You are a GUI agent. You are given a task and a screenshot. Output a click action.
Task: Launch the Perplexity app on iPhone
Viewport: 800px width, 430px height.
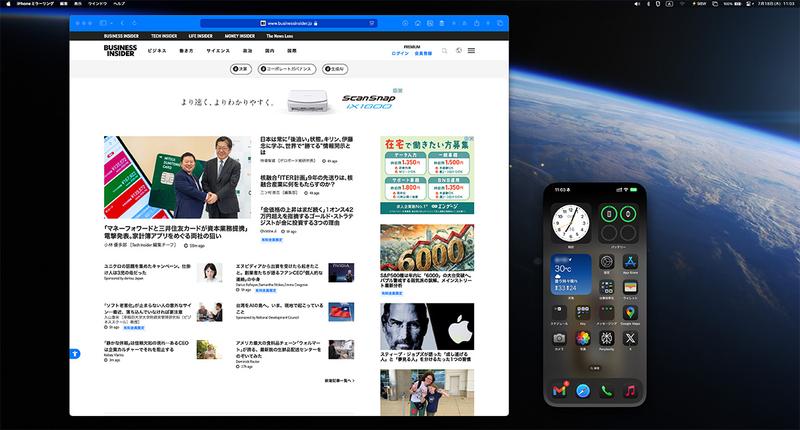pos(607,338)
